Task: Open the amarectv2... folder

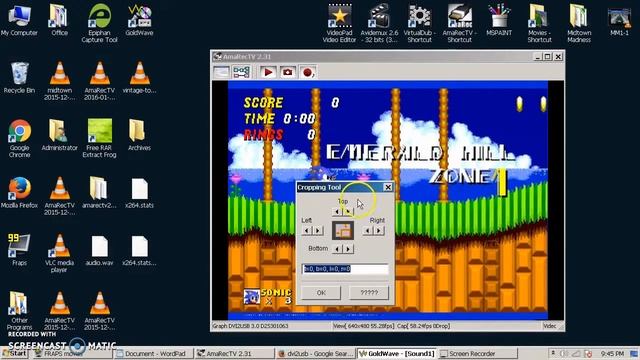Action: click(x=99, y=193)
